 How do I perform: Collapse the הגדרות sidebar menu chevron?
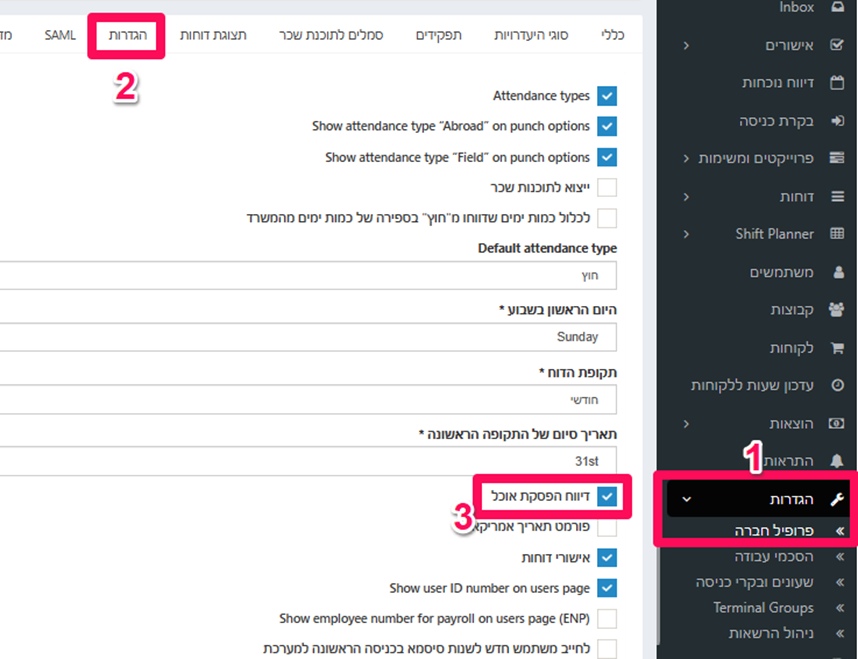(686, 499)
